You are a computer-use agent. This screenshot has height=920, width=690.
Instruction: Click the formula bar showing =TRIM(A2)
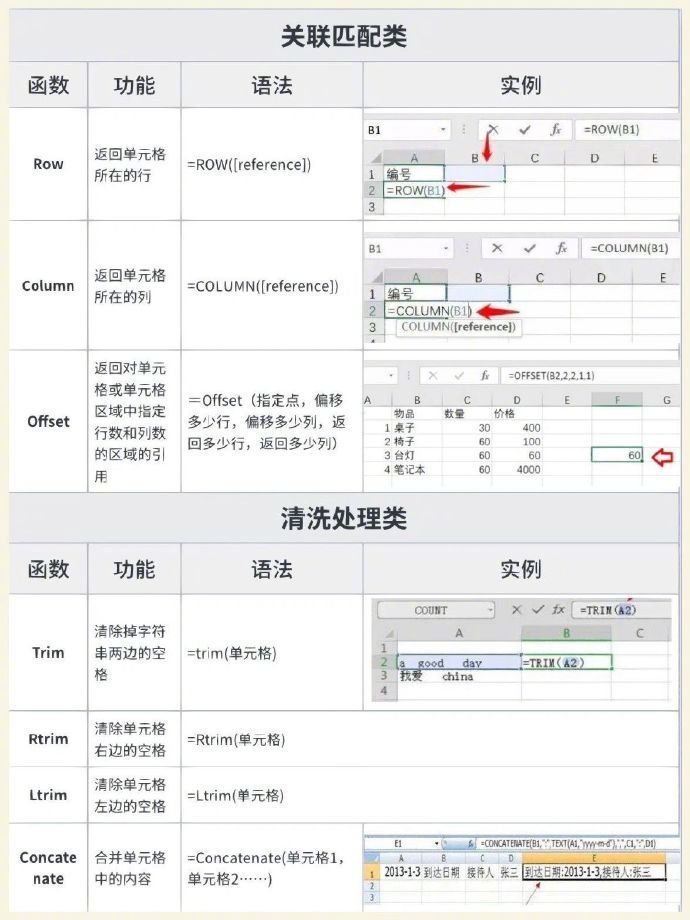coord(621,610)
